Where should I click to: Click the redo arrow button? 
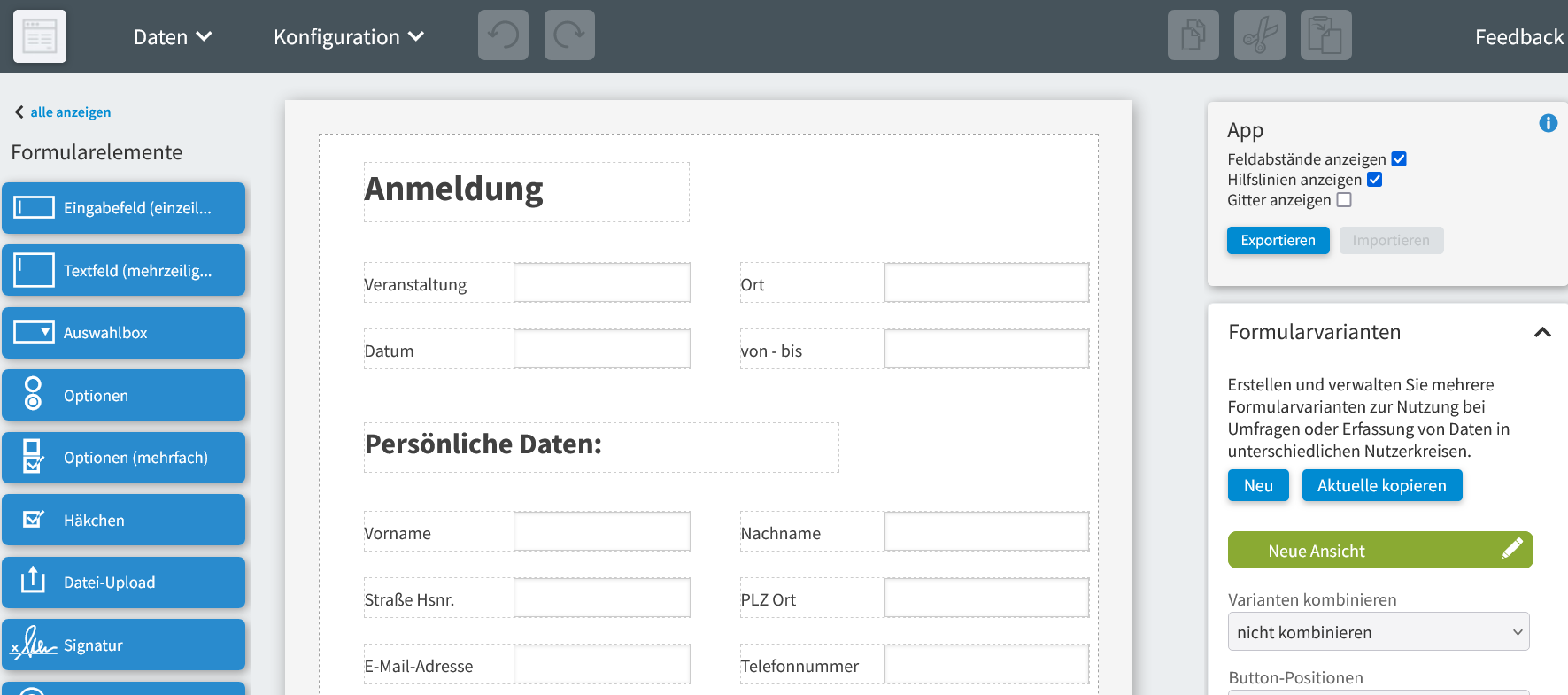(x=569, y=35)
